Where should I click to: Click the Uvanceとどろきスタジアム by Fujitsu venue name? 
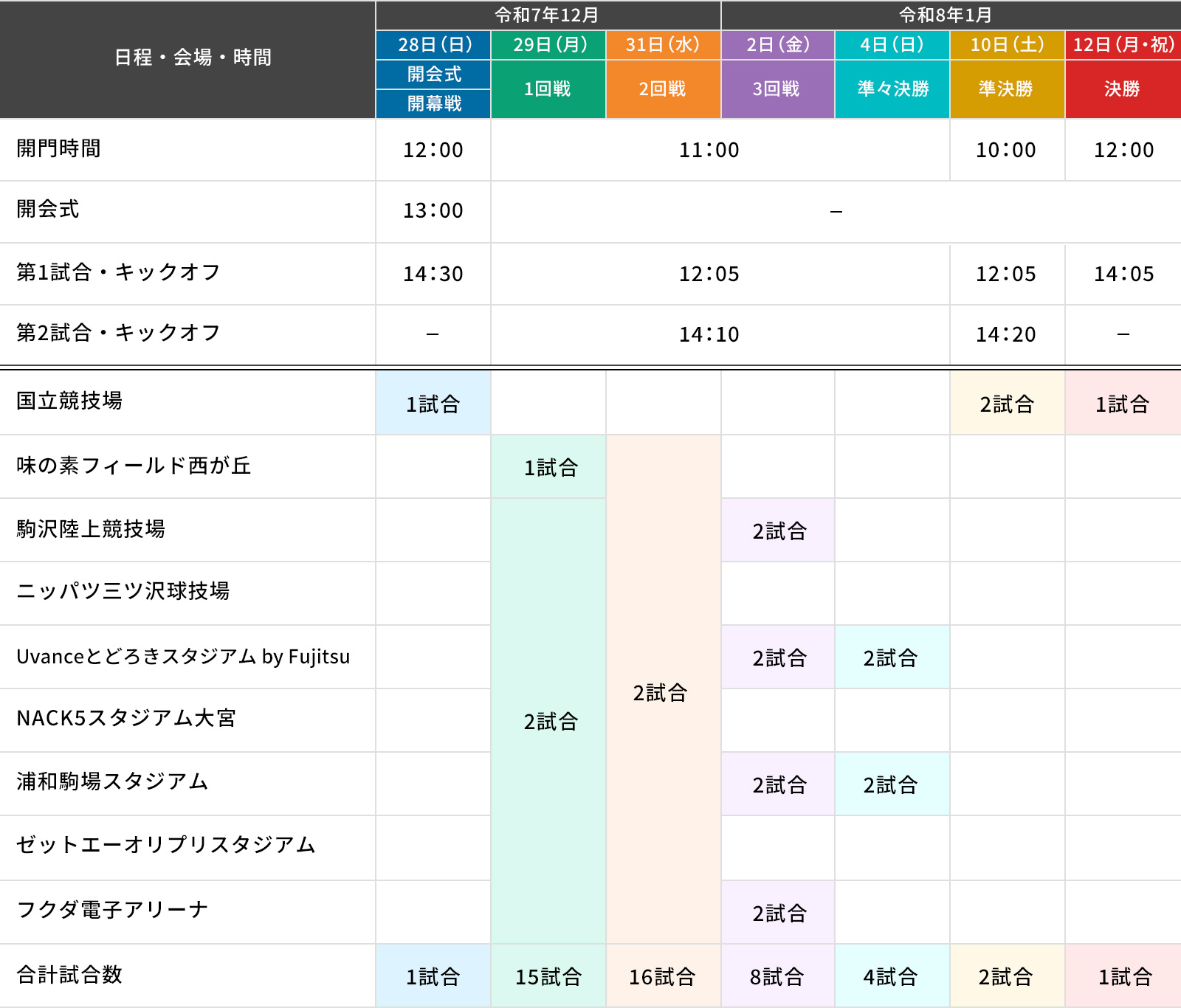click(x=183, y=657)
